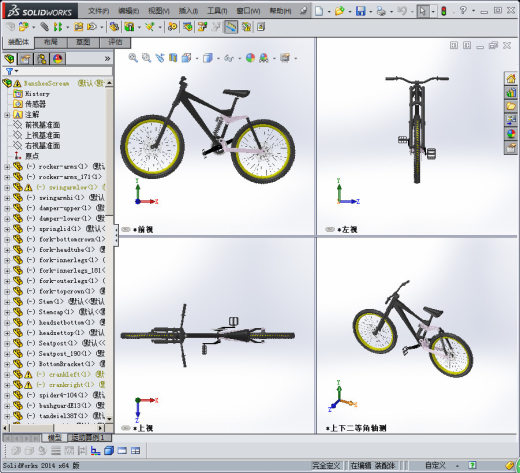Click the Save floppy disk icon
Screen dimensions: 520x473
point(360,11)
